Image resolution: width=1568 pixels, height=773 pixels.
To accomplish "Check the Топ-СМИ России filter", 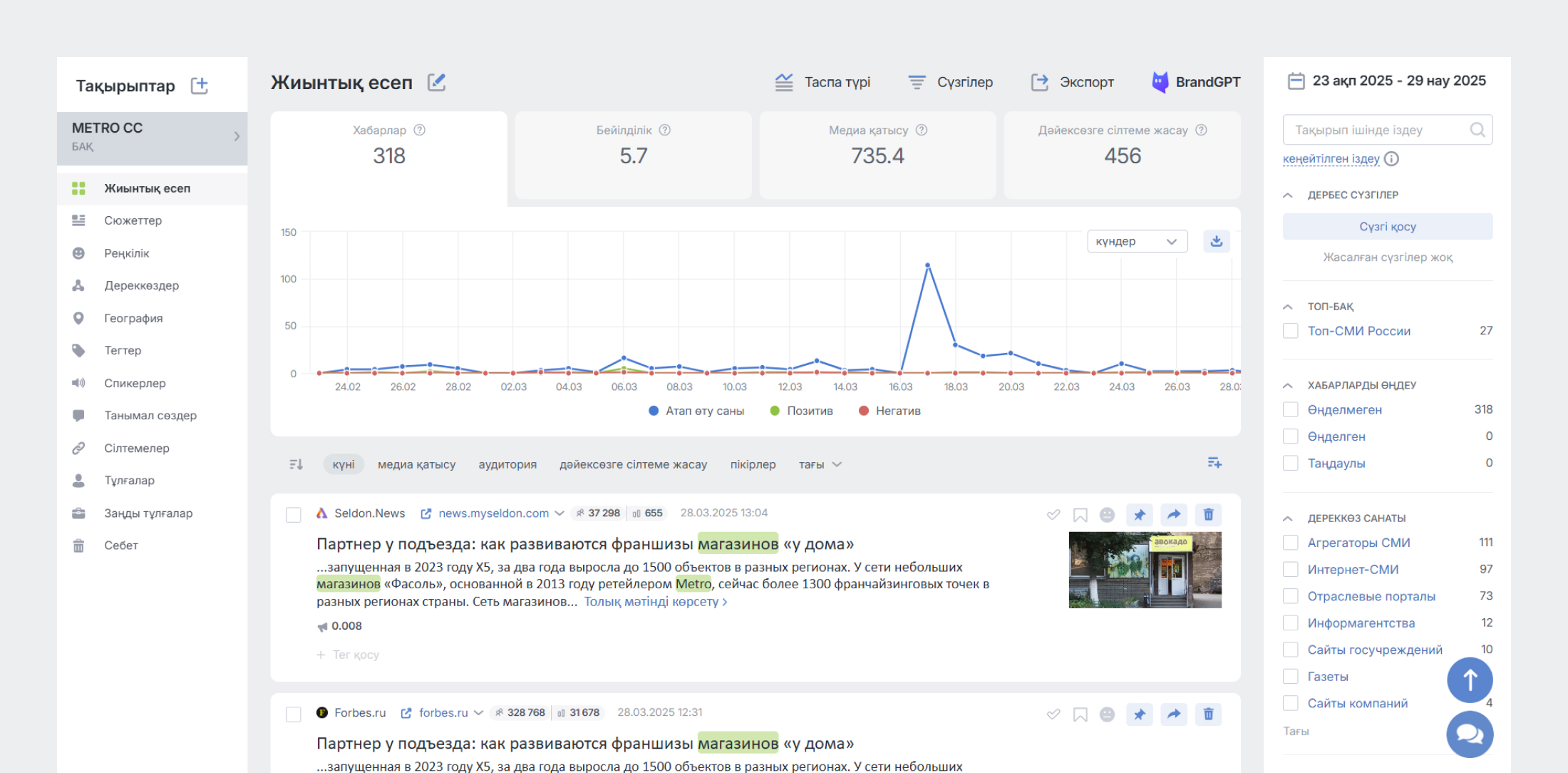I will 1290,331.
